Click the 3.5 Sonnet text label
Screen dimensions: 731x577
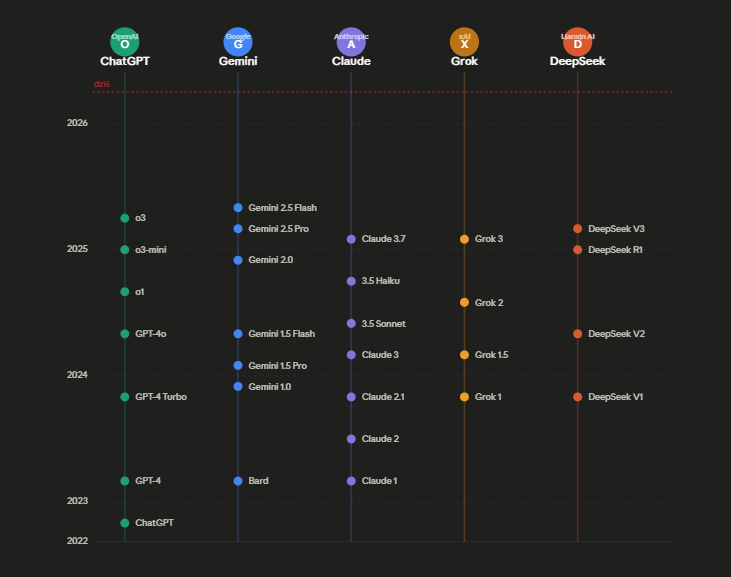point(383,324)
